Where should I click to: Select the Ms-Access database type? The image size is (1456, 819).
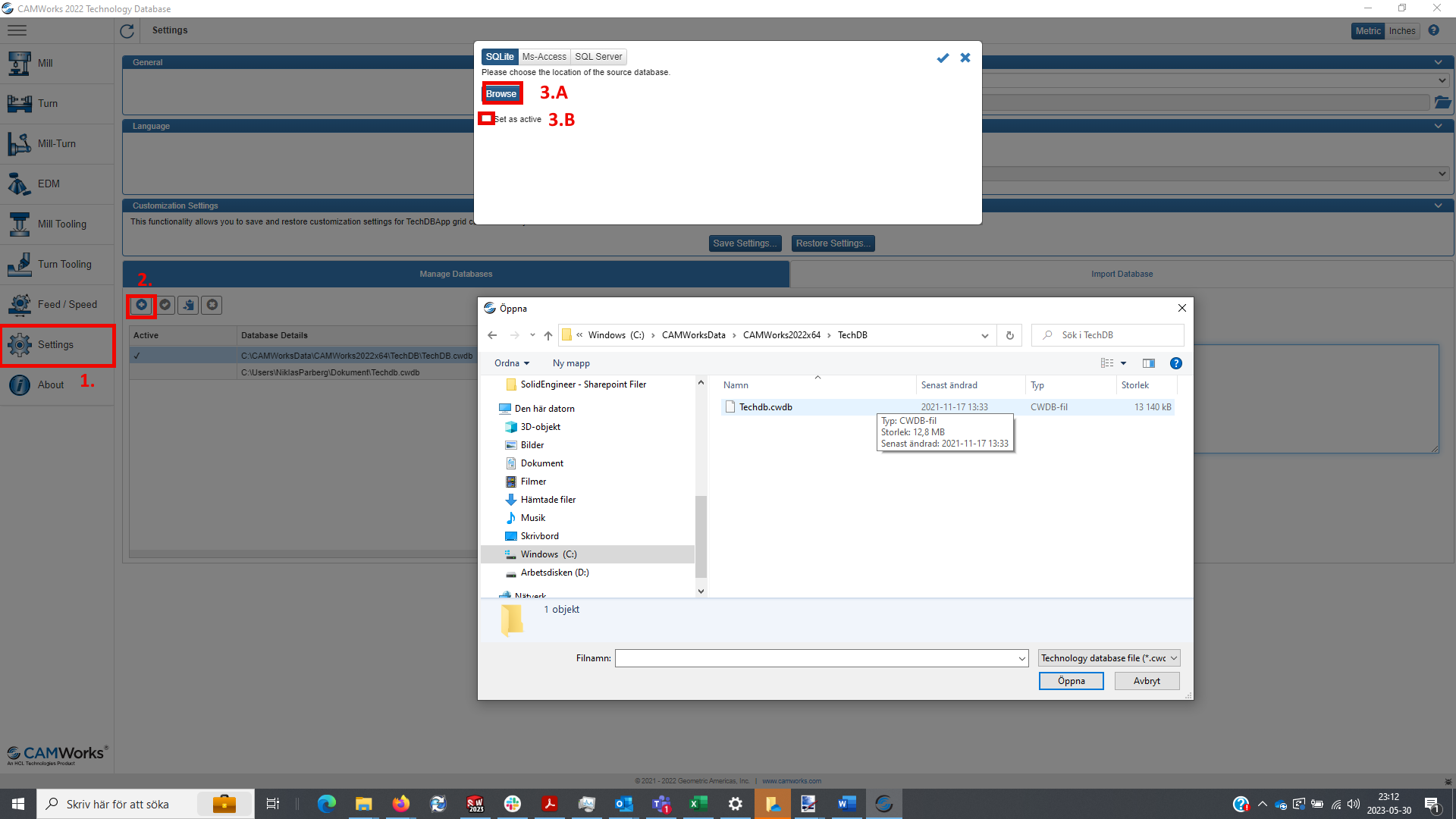tap(544, 57)
